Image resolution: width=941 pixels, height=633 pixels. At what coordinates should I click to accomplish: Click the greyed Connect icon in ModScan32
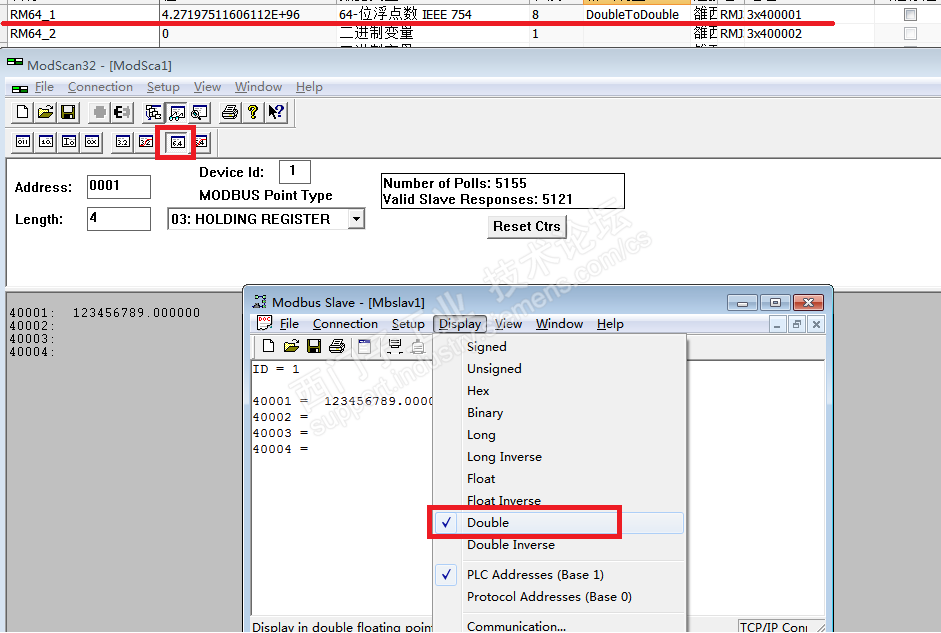(x=100, y=112)
